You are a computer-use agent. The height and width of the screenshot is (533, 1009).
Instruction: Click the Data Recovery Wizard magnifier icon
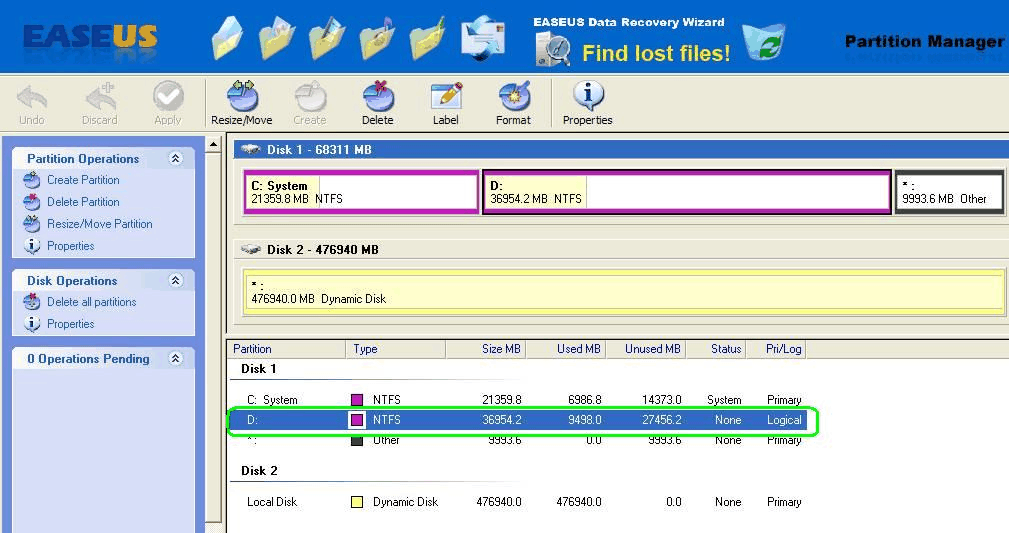[x=553, y=50]
